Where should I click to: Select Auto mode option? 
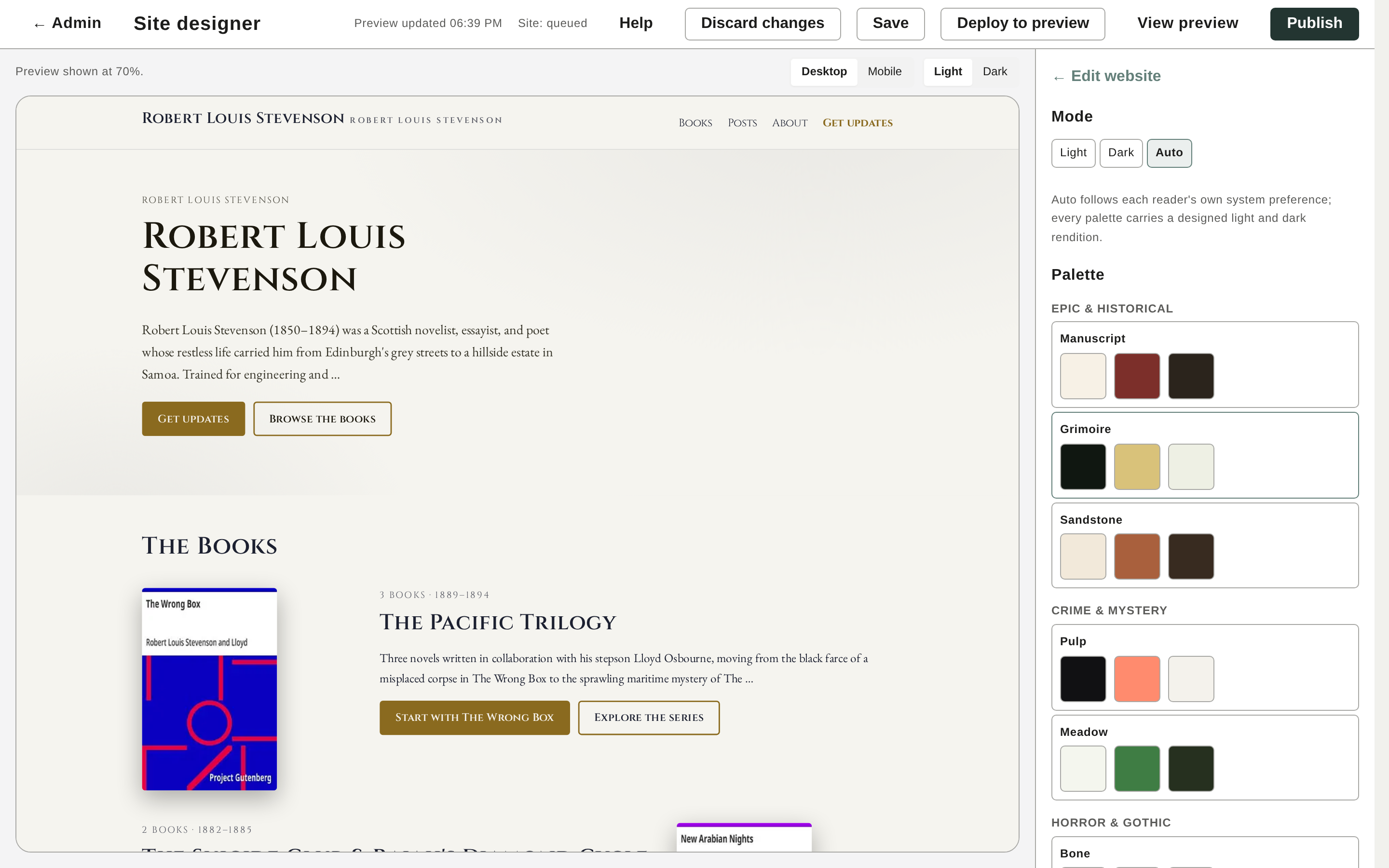pos(1169,153)
